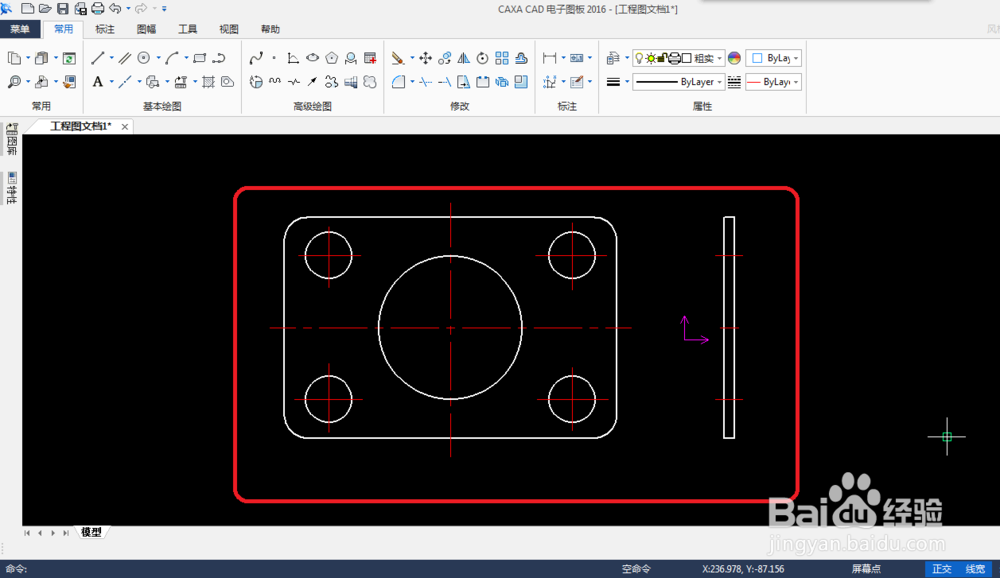Switch to the 常用 ribbon tab
The image size is (1000, 578).
click(63, 29)
